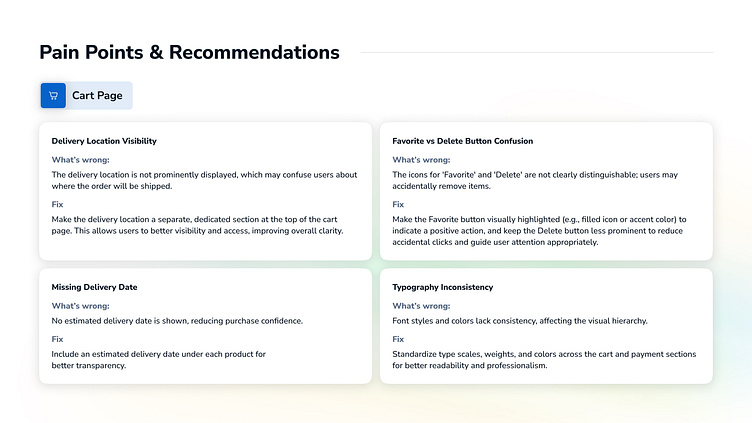Open the Delivery Location Visibility heading

click(104, 141)
